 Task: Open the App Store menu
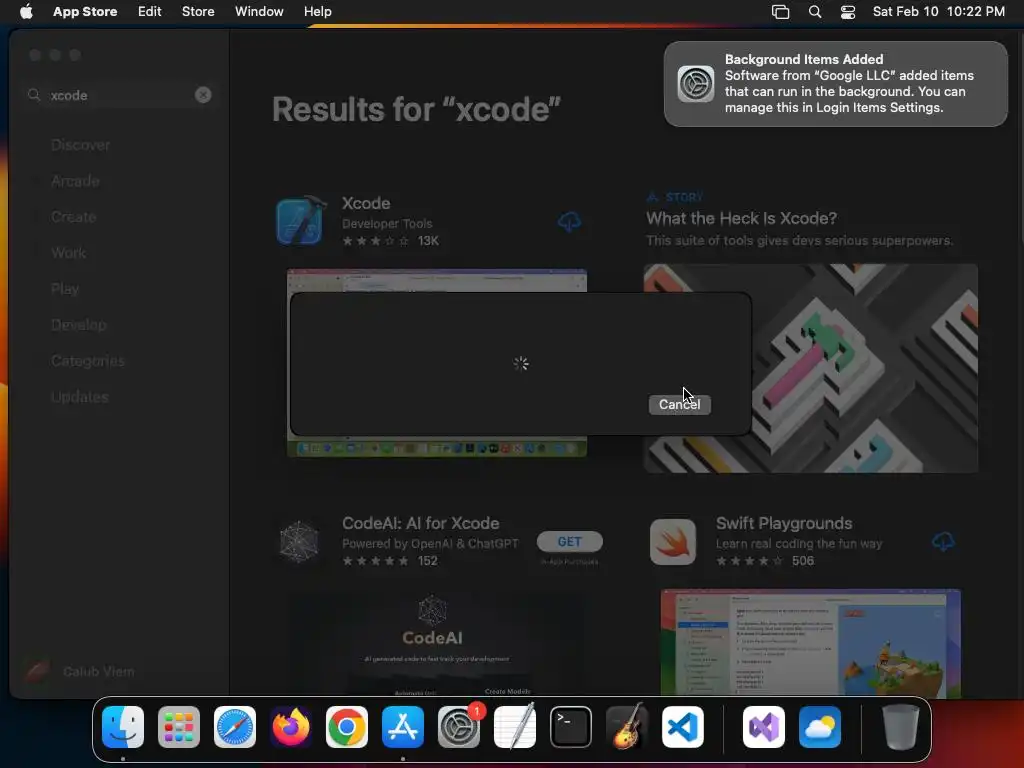85,11
